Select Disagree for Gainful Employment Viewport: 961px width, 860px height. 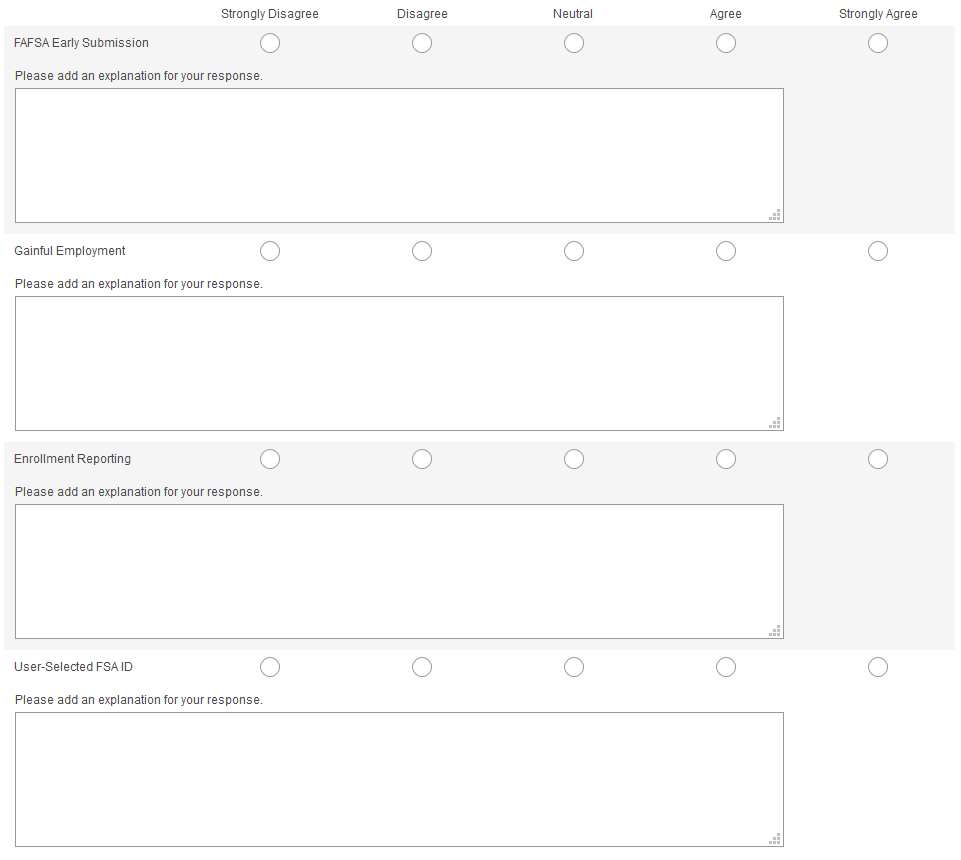[x=422, y=251]
